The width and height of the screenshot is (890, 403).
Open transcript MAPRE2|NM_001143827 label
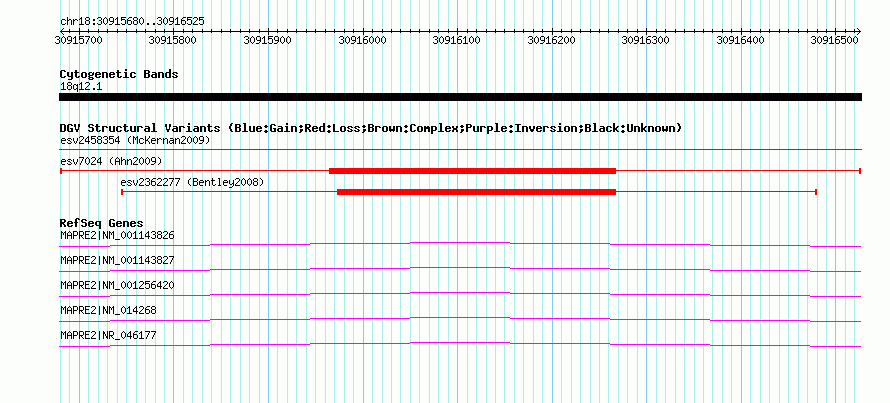[x=117, y=261]
